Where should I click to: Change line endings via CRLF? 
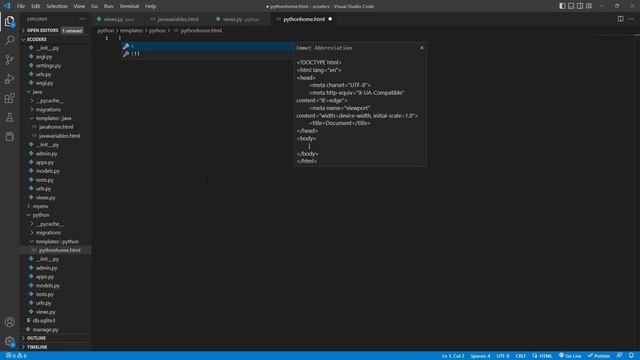point(520,356)
